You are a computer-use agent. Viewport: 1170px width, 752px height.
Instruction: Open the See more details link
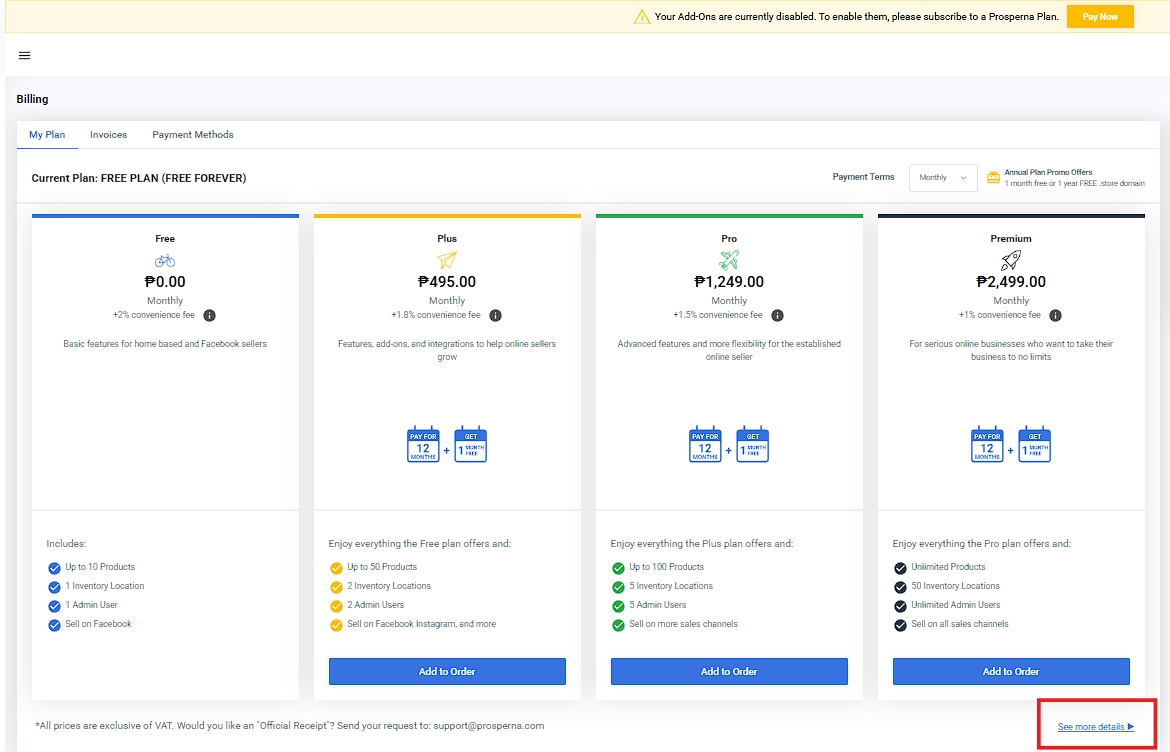1095,727
